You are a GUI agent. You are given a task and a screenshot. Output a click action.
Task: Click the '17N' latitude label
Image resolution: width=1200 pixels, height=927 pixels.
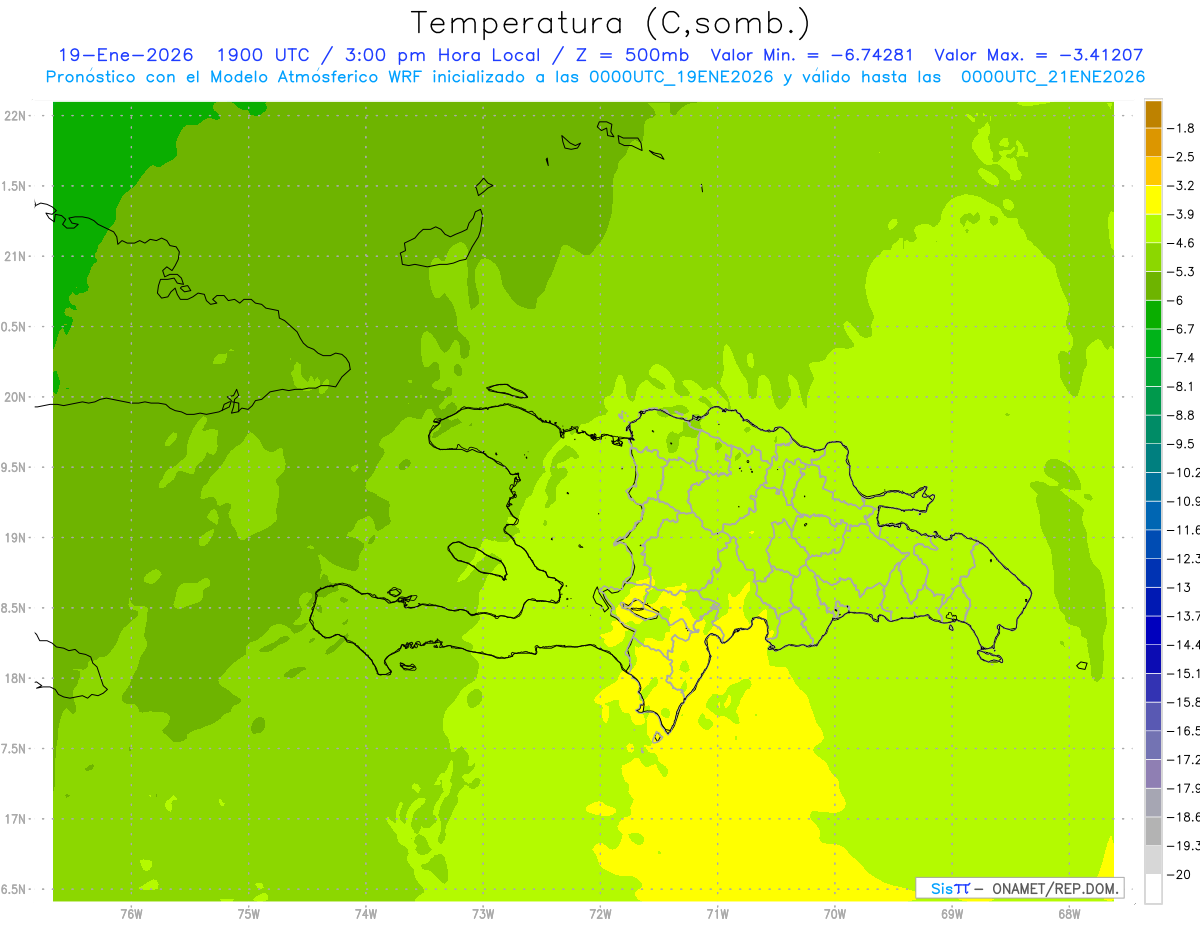[14, 819]
